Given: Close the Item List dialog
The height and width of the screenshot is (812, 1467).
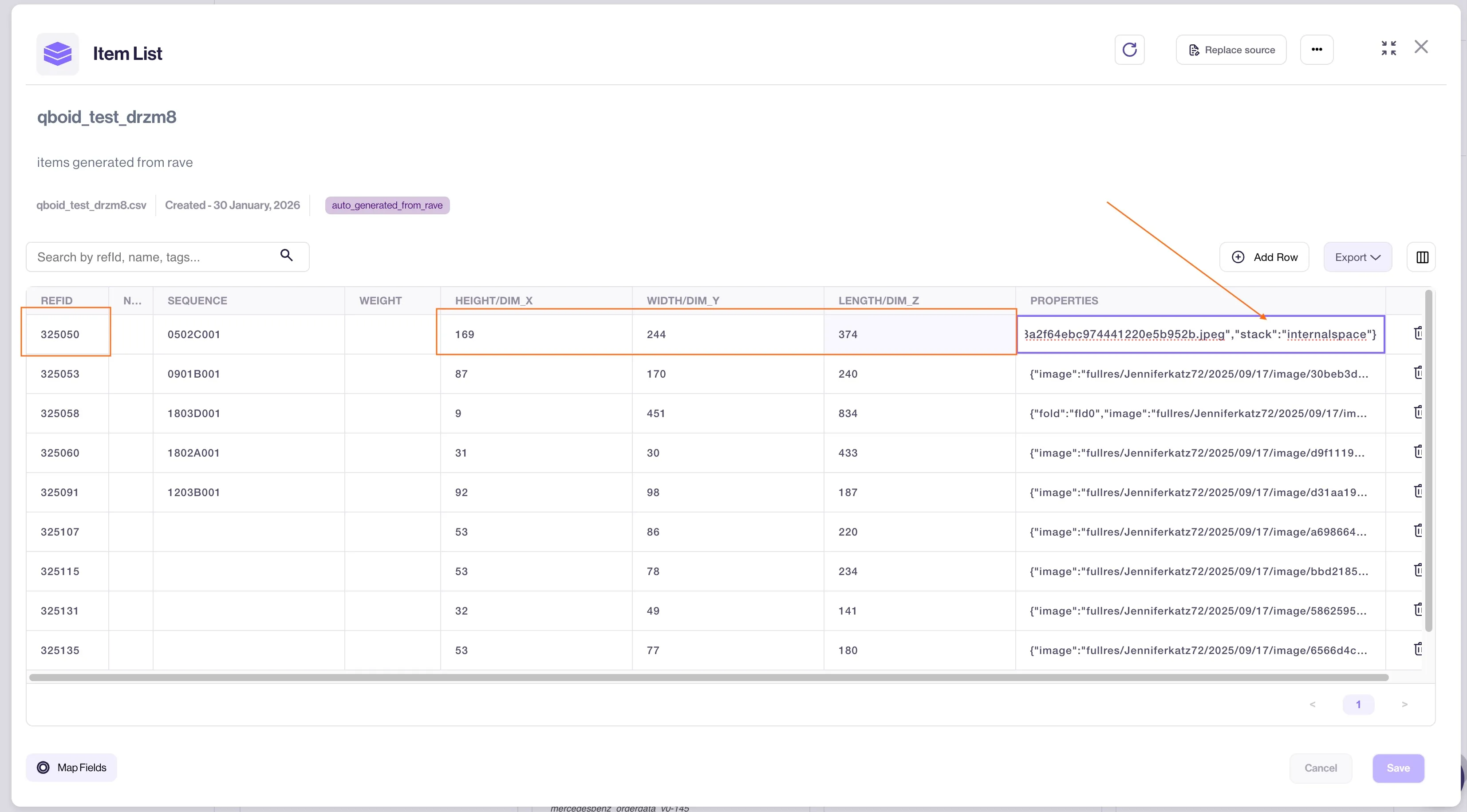Looking at the screenshot, I should tap(1421, 47).
